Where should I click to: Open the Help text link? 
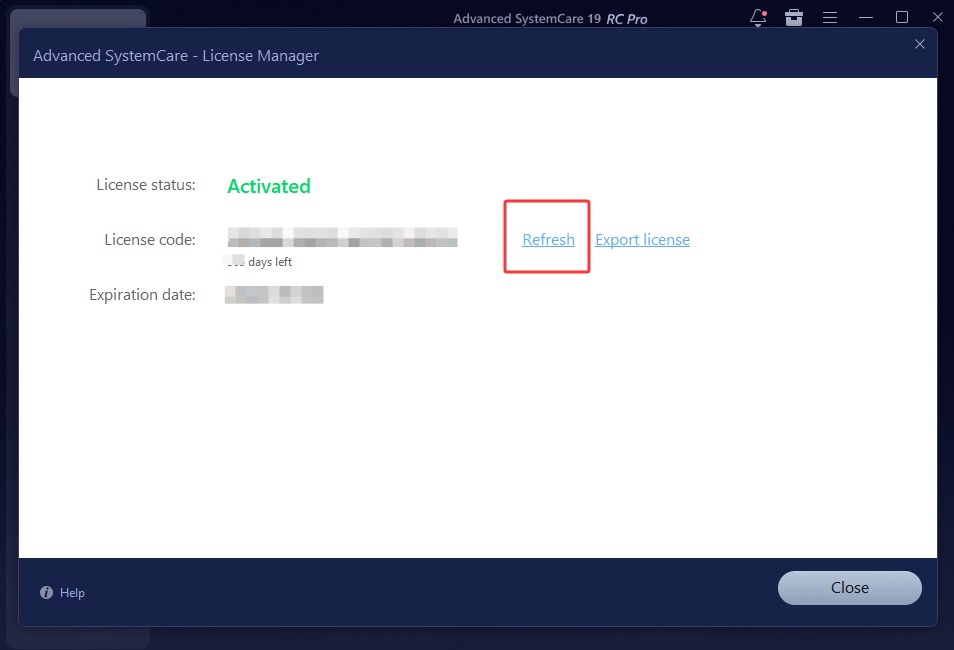pos(72,593)
